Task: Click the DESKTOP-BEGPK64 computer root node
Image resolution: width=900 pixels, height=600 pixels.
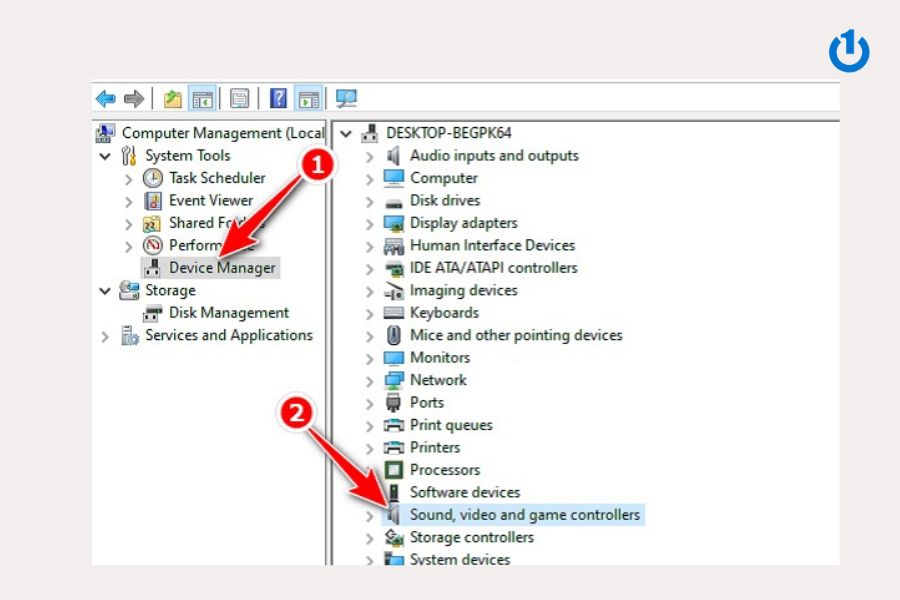Action: [x=449, y=133]
